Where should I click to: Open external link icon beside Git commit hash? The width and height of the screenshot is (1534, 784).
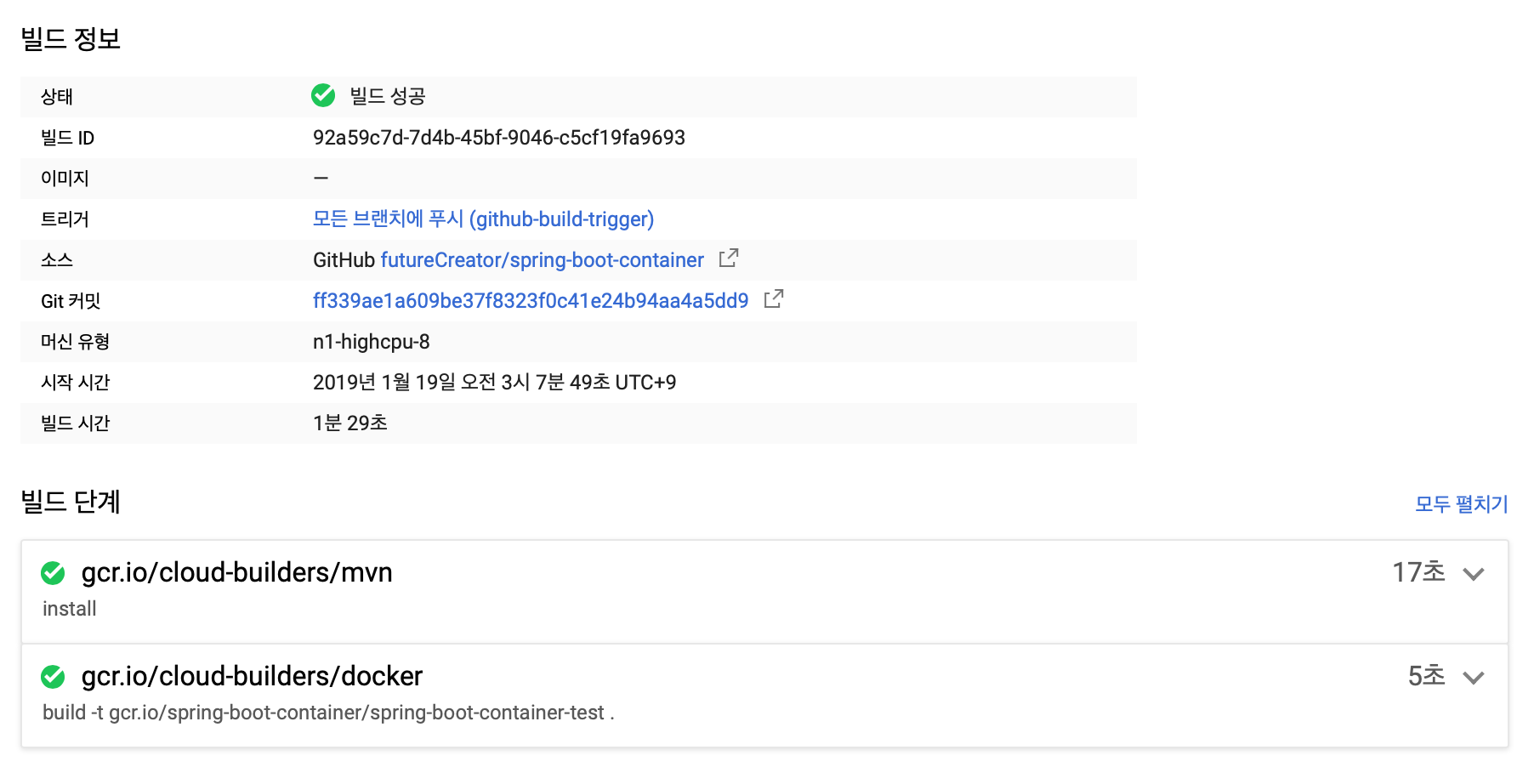coord(773,299)
